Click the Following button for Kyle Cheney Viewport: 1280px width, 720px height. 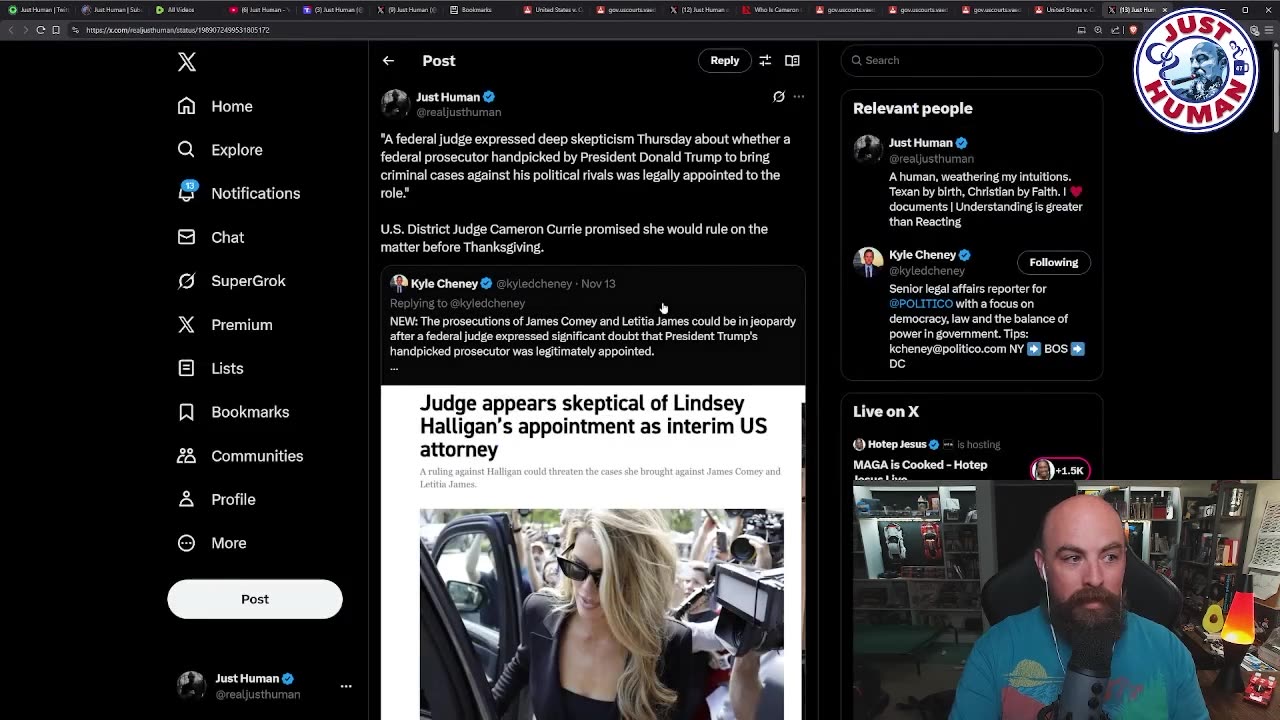[1054, 262]
